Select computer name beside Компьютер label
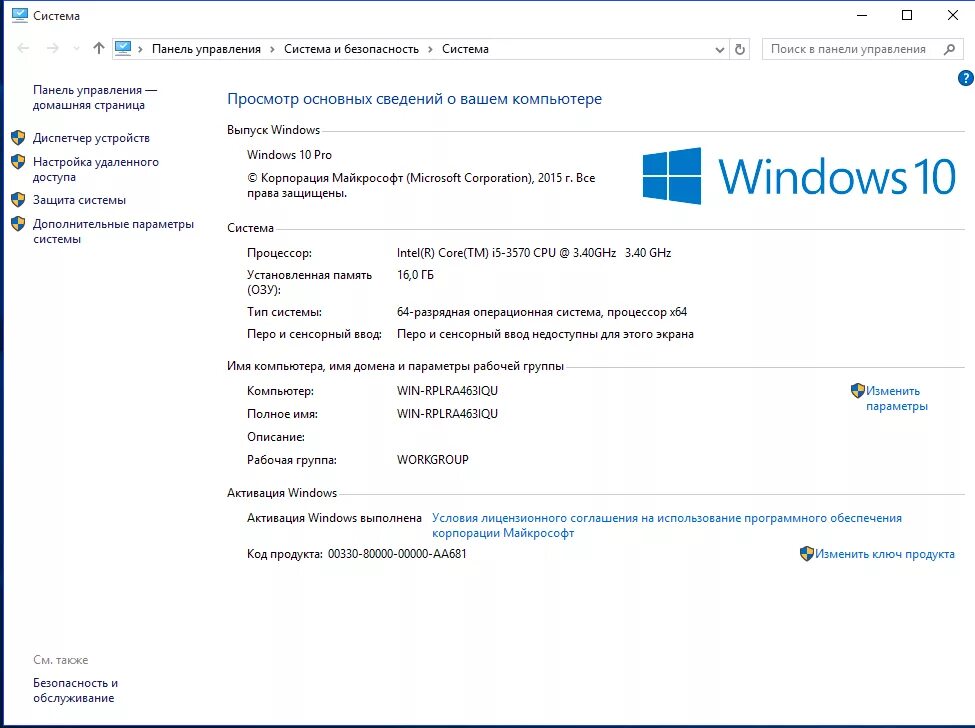Screen dimensions: 975x728 [448, 391]
